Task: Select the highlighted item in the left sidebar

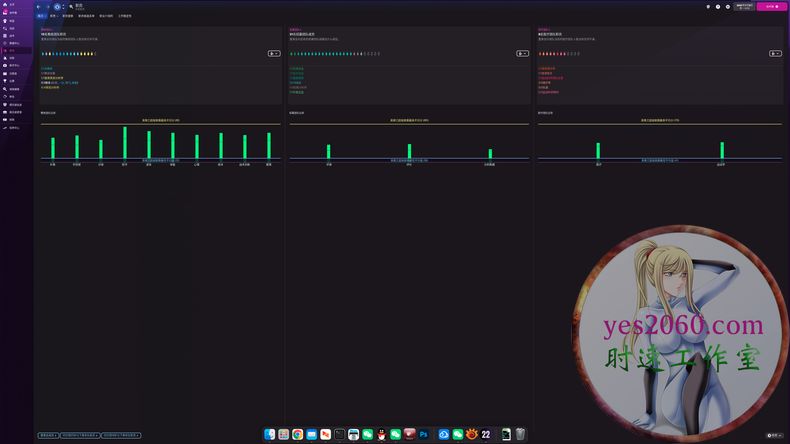Action: (12, 49)
